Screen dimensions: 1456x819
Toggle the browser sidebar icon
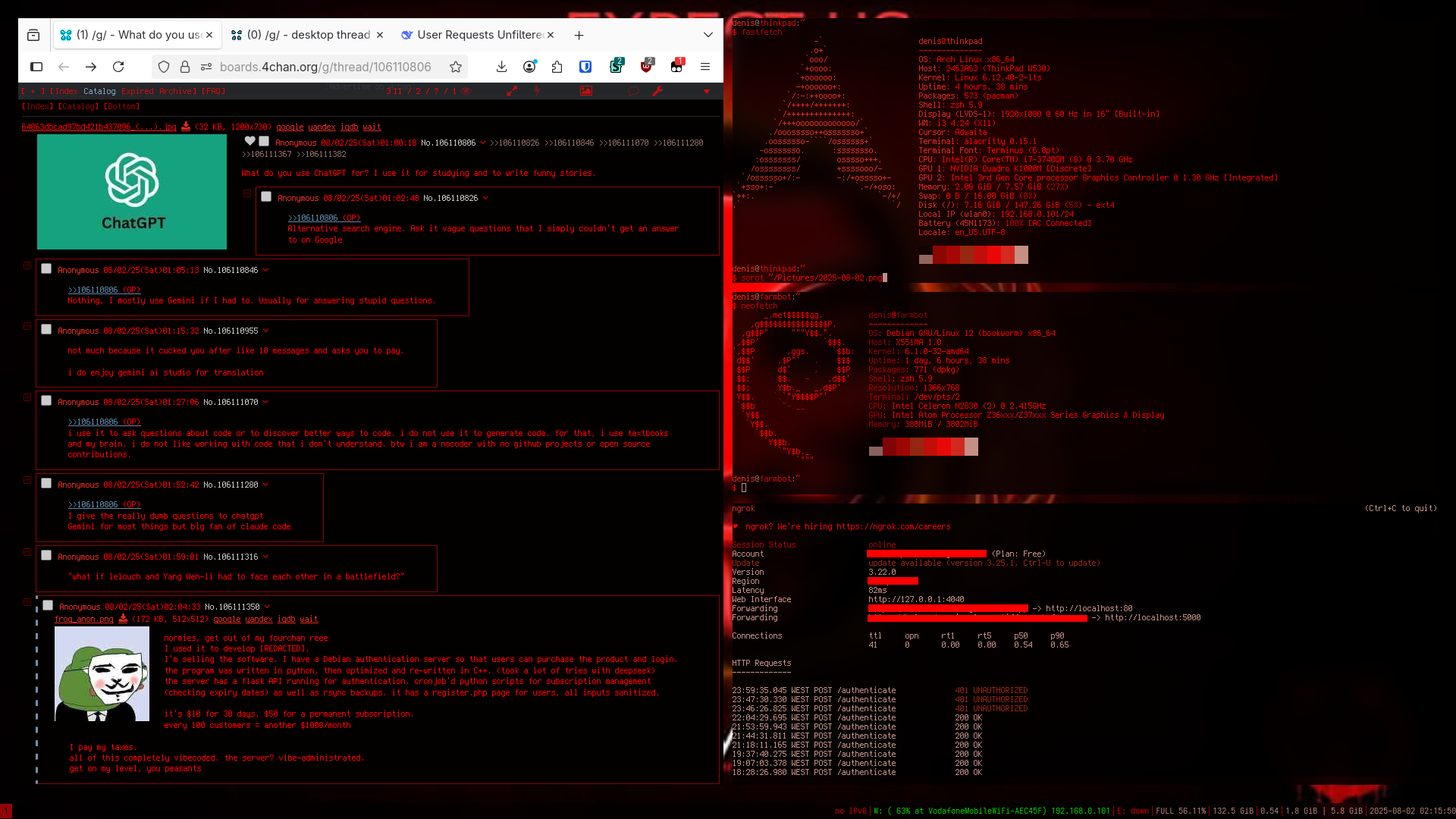(x=36, y=67)
